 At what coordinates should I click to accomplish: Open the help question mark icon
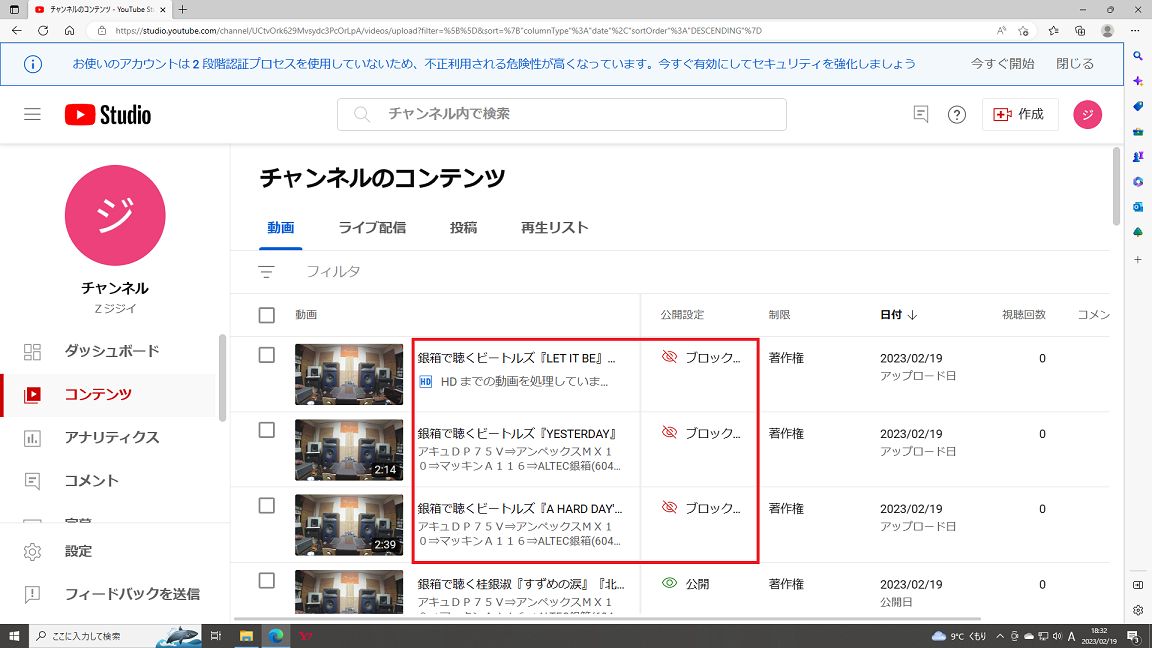click(x=957, y=115)
